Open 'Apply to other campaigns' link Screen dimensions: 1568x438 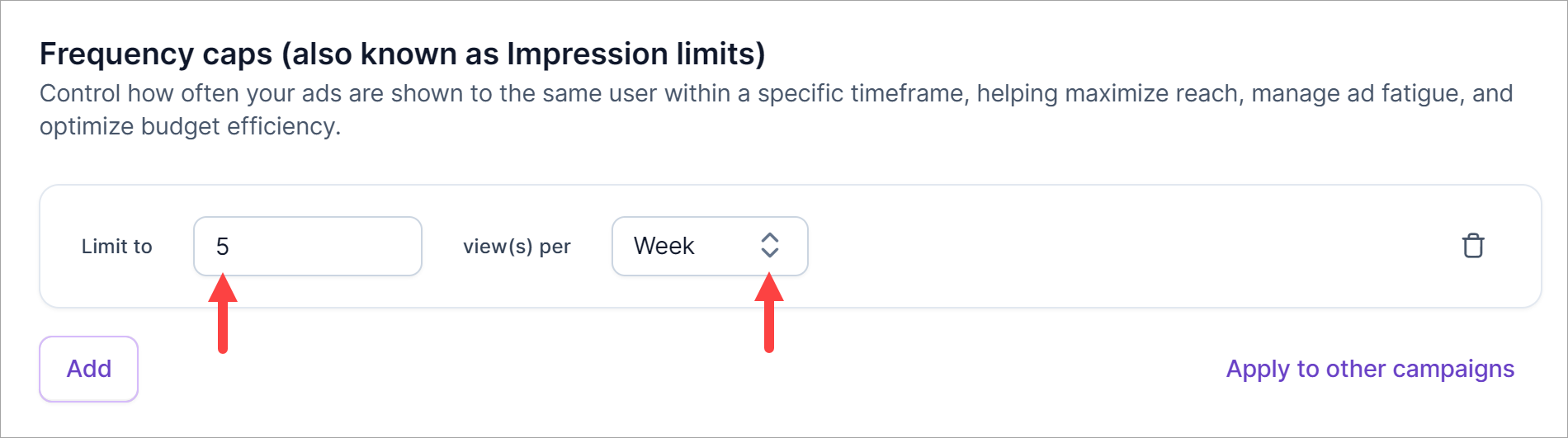pos(1370,369)
